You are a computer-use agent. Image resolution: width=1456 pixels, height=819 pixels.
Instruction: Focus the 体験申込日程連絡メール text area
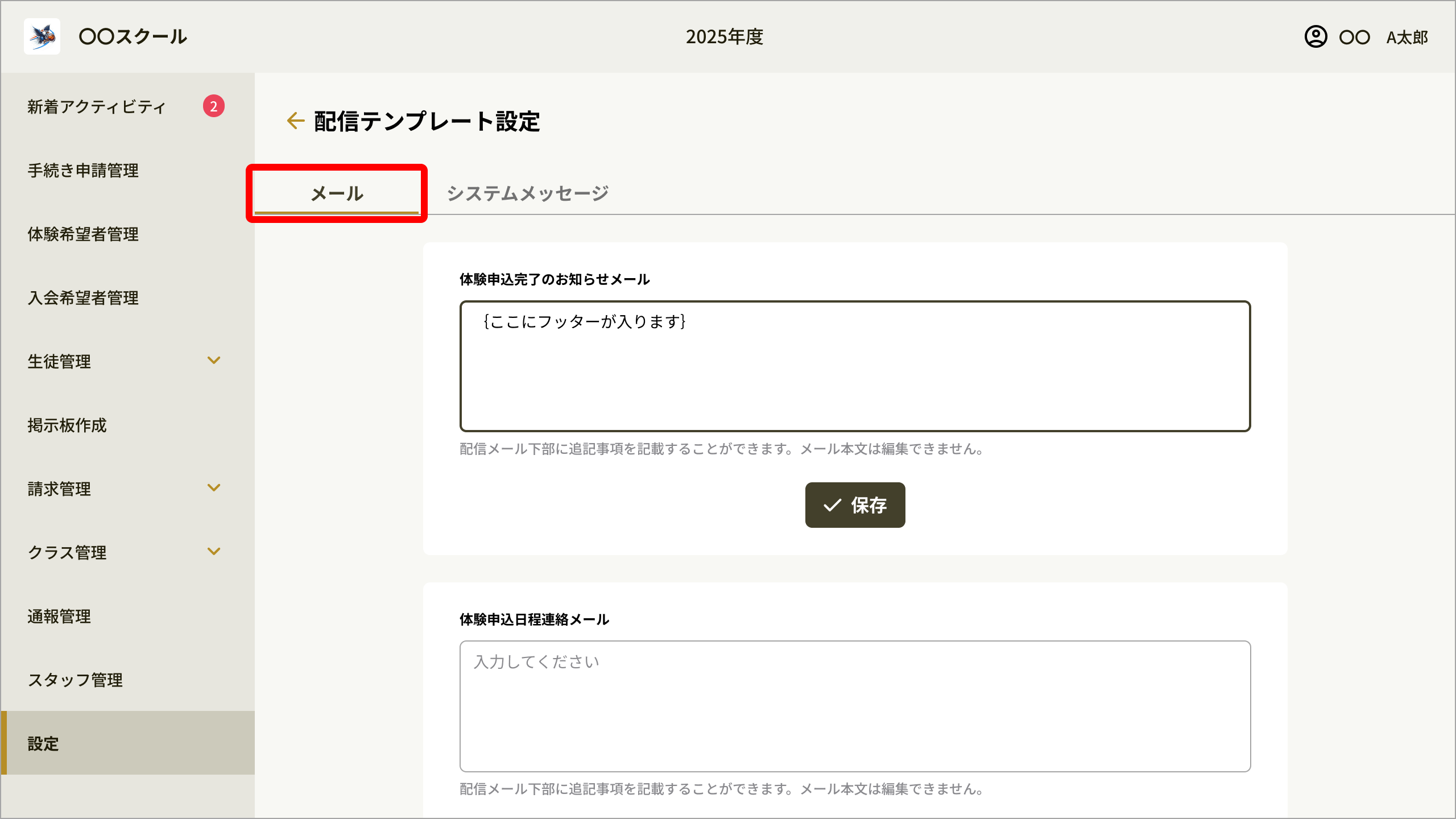pyautogui.click(x=855, y=706)
